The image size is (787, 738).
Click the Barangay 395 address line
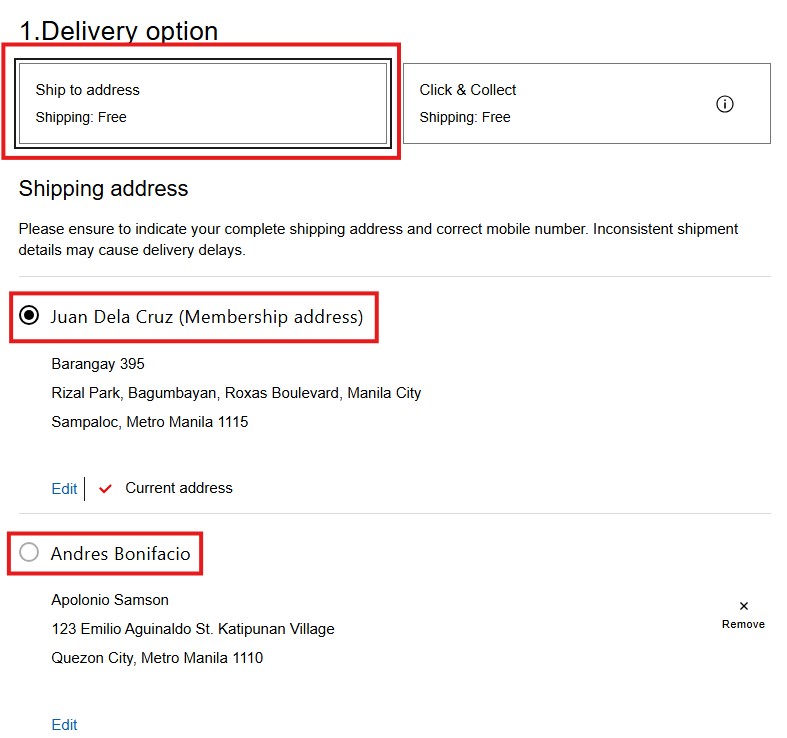98,363
